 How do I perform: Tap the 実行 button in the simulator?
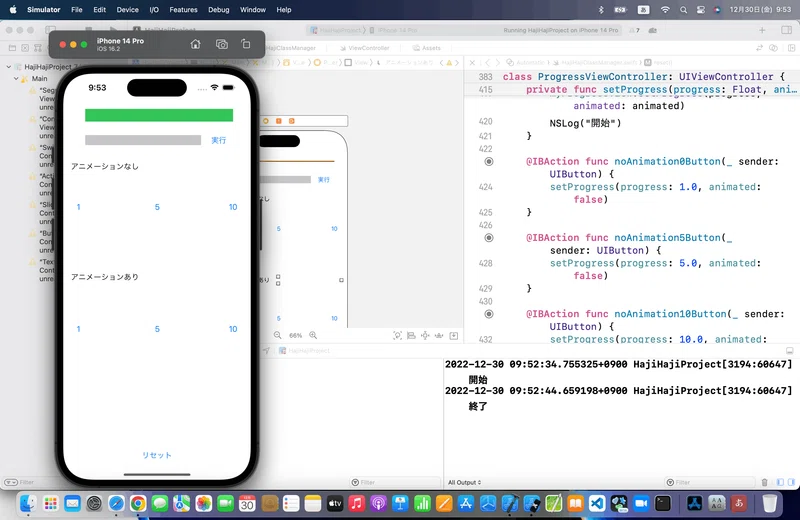219,140
